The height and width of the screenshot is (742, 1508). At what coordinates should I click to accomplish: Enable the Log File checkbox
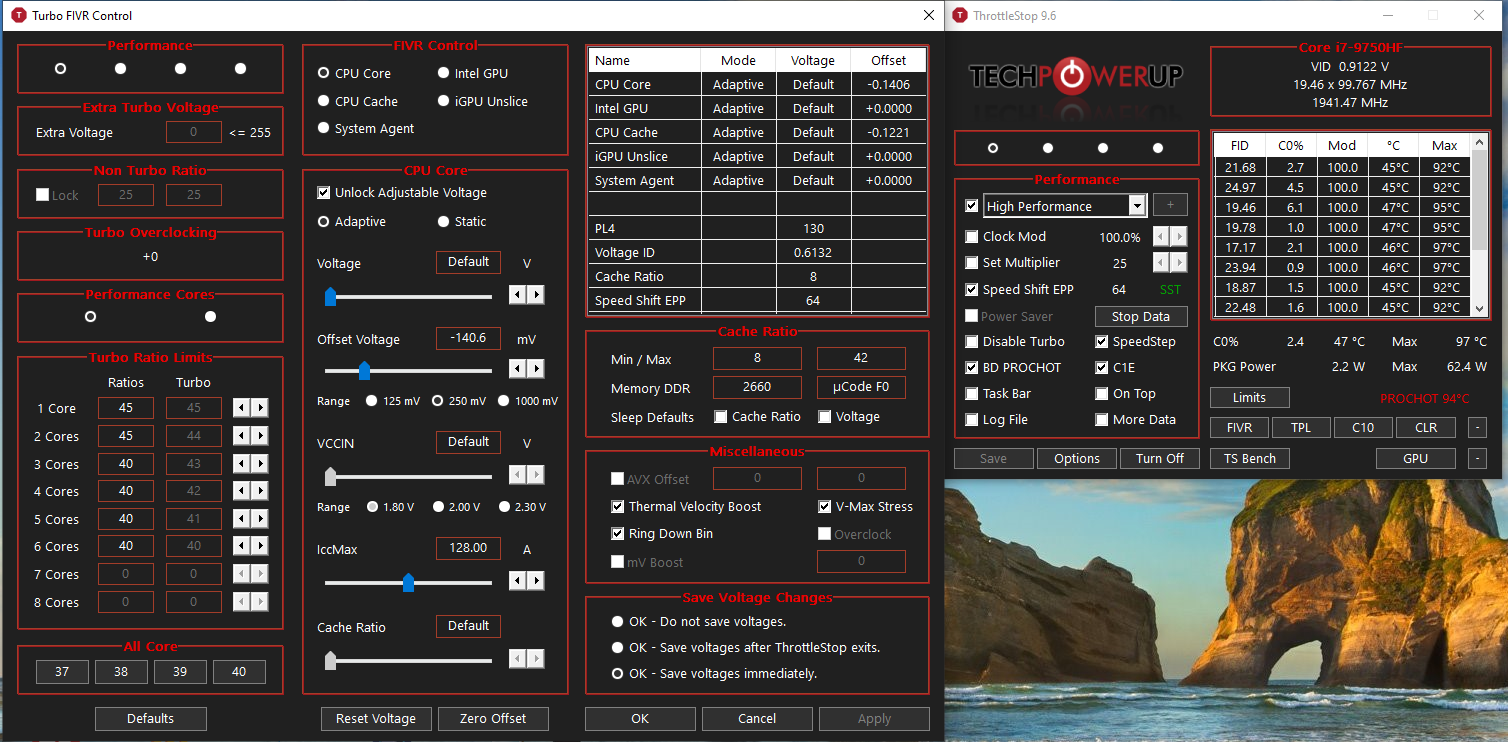pyautogui.click(x=972, y=419)
